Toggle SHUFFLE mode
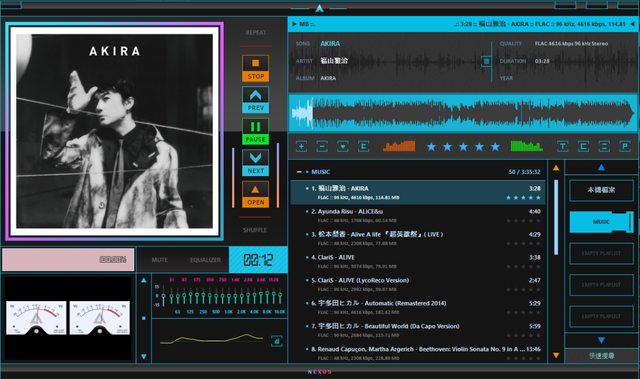The width and height of the screenshot is (640, 379). click(x=255, y=230)
